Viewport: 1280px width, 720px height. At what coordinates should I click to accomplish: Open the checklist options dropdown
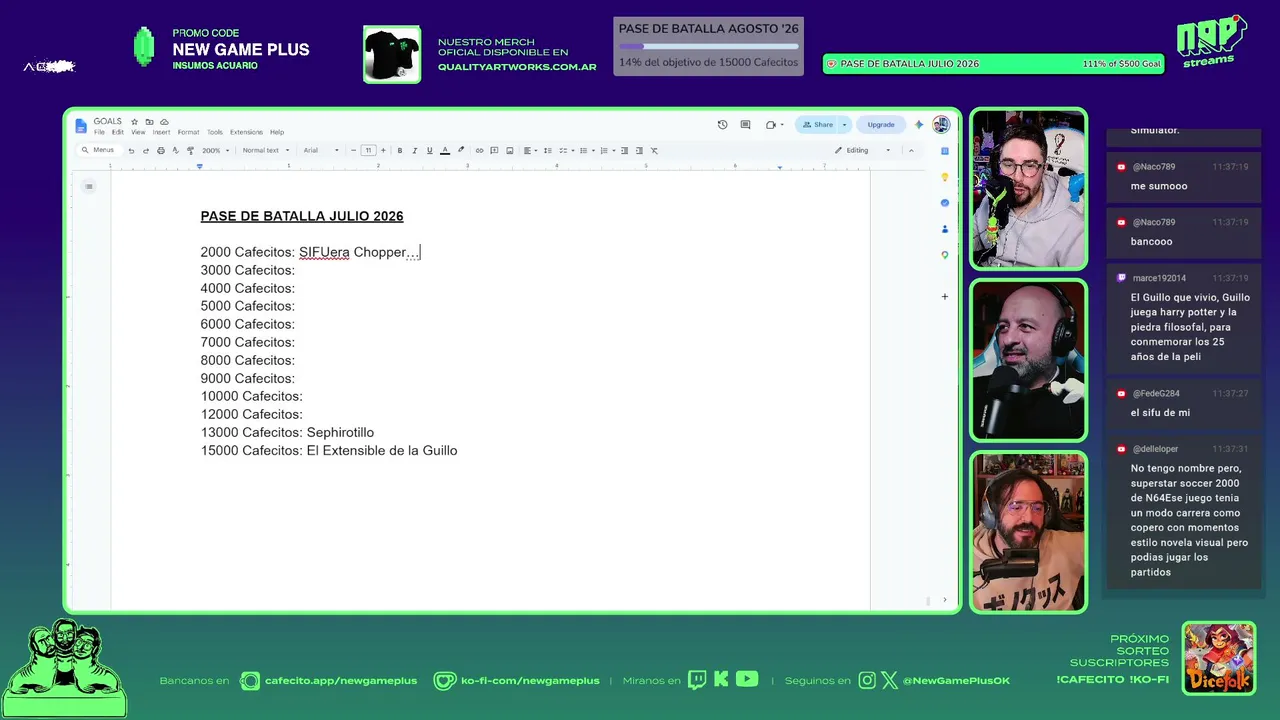click(x=566, y=151)
